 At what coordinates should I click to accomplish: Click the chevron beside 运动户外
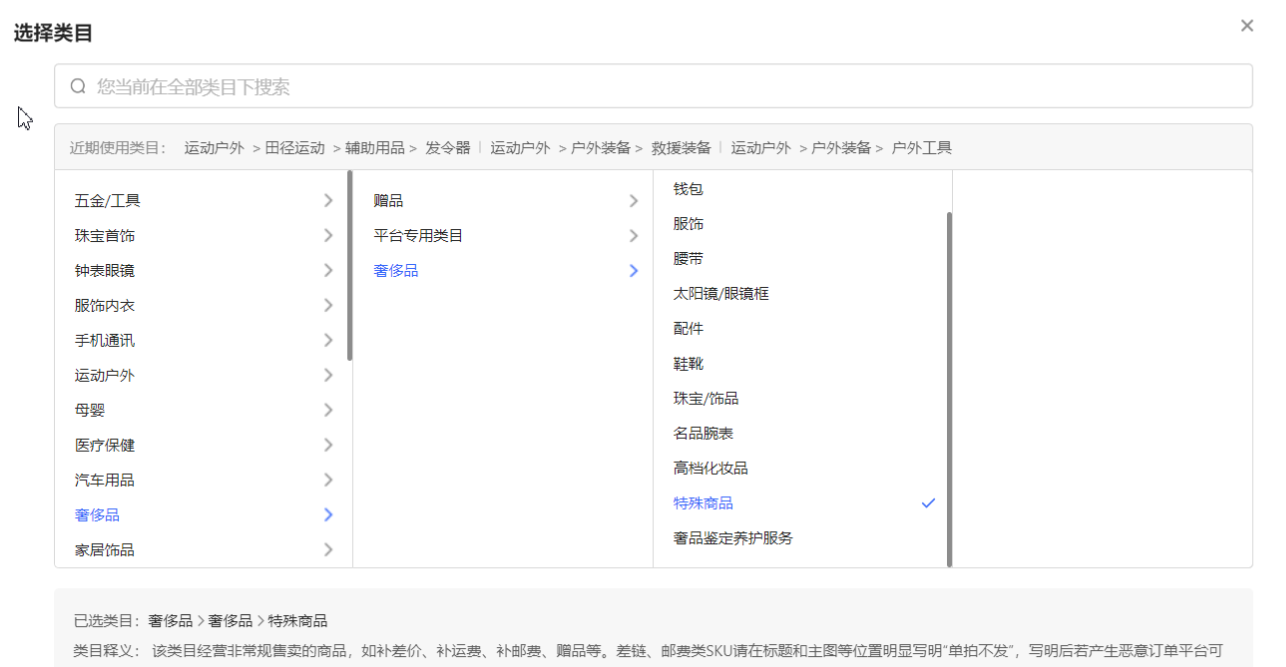328,376
